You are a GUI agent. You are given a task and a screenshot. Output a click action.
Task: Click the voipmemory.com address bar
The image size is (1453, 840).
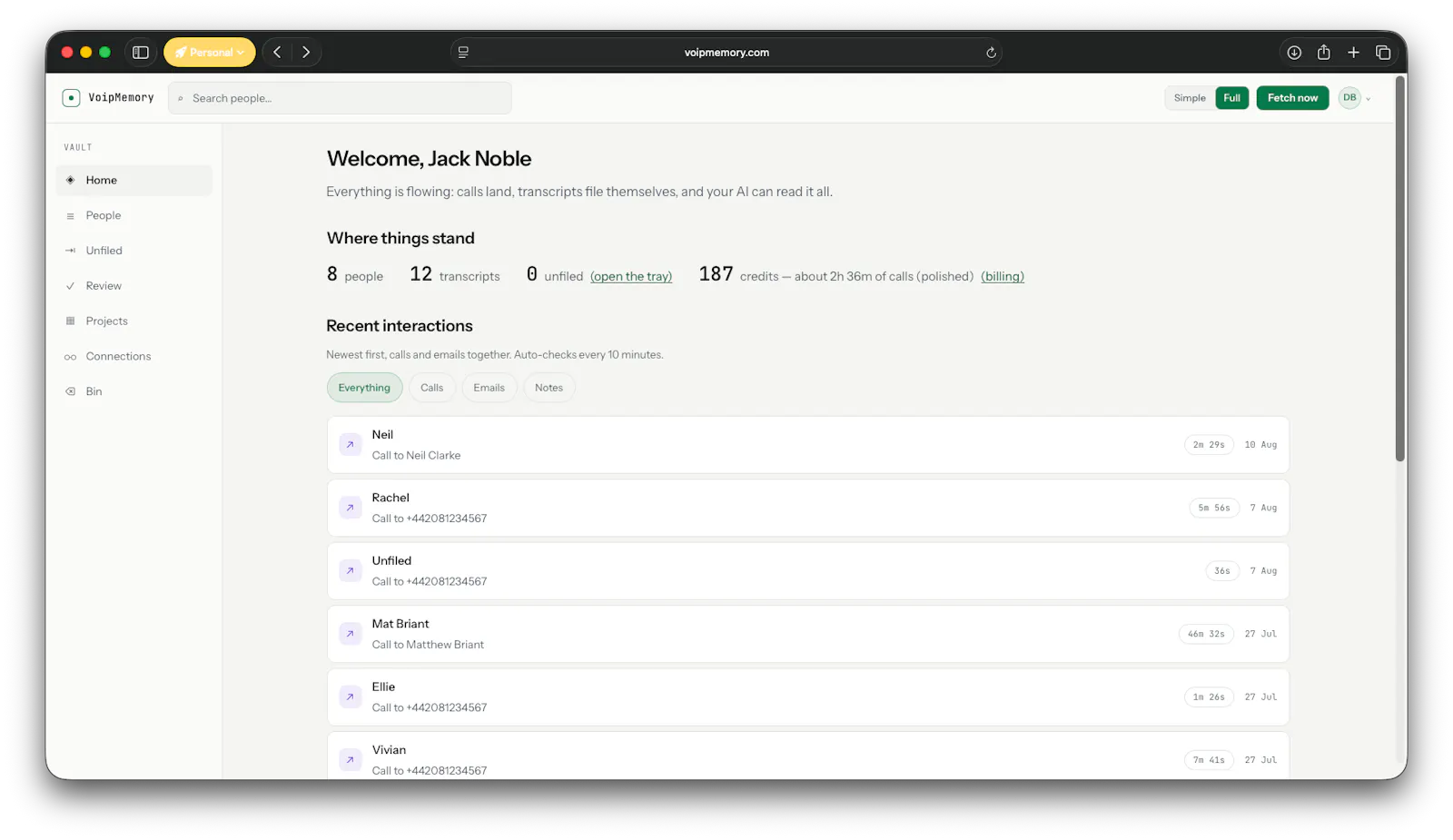726,53
